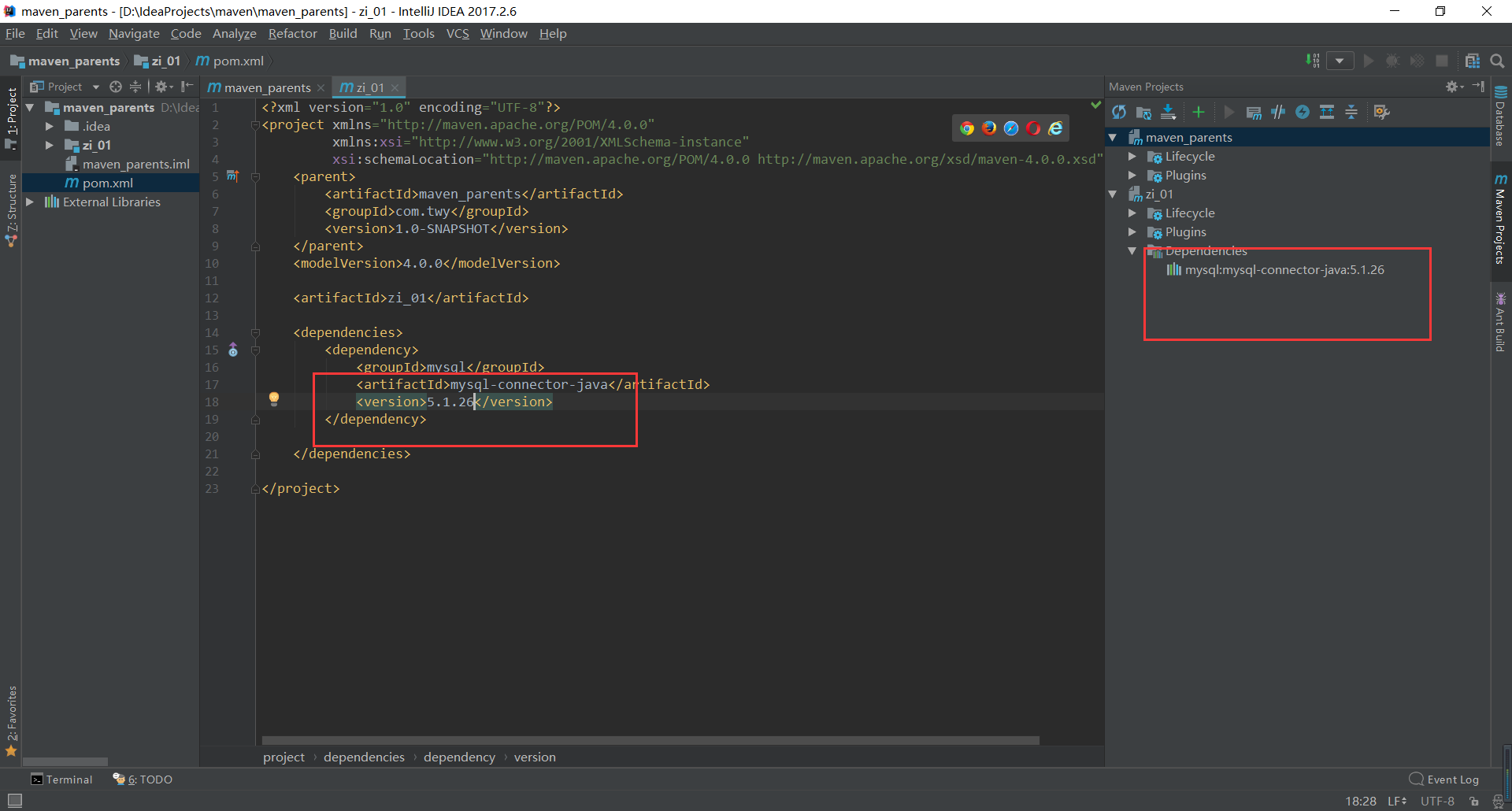Open Project panel settings gear
The width and height of the screenshot is (1512, 811).
[x=163, y=87]
